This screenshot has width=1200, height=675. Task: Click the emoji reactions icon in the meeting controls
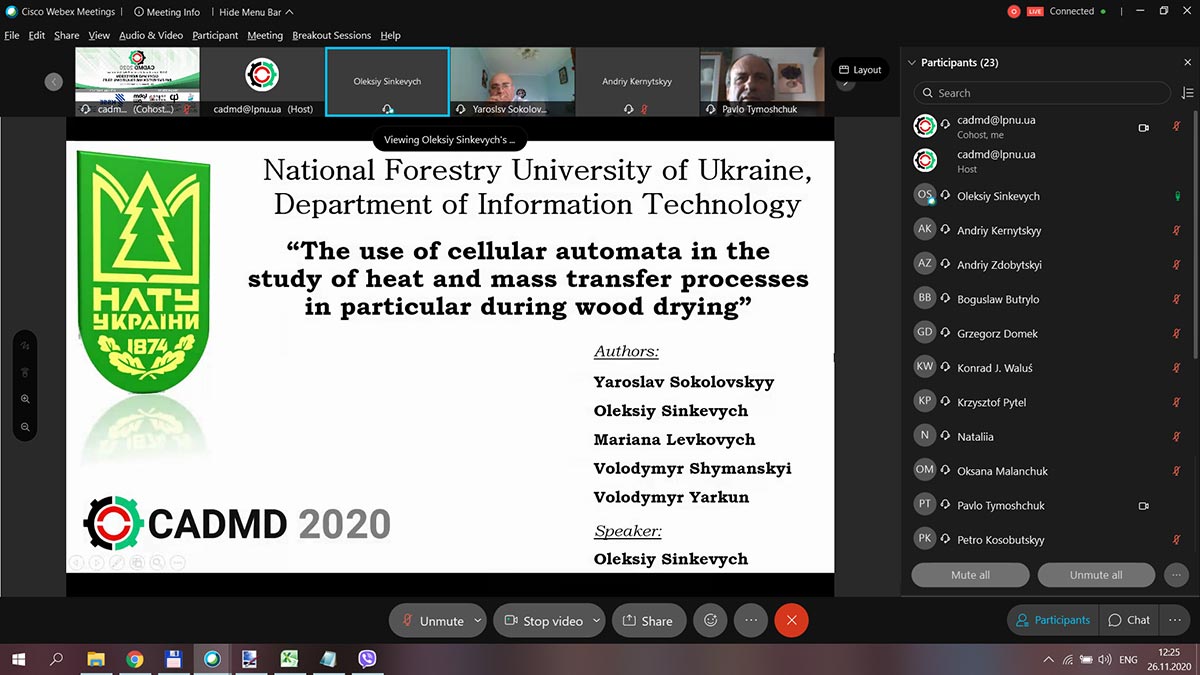[x=710, y=620]
